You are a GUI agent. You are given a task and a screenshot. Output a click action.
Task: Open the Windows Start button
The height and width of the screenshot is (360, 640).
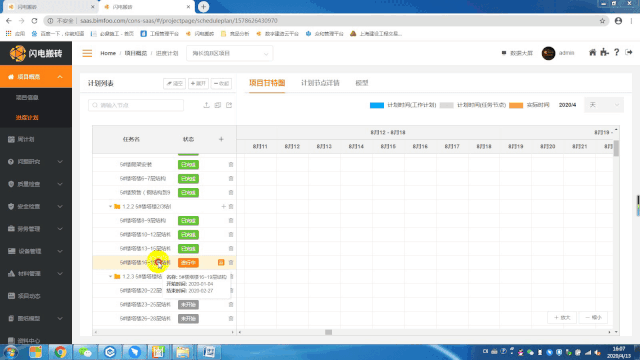(x=11, y=352)
